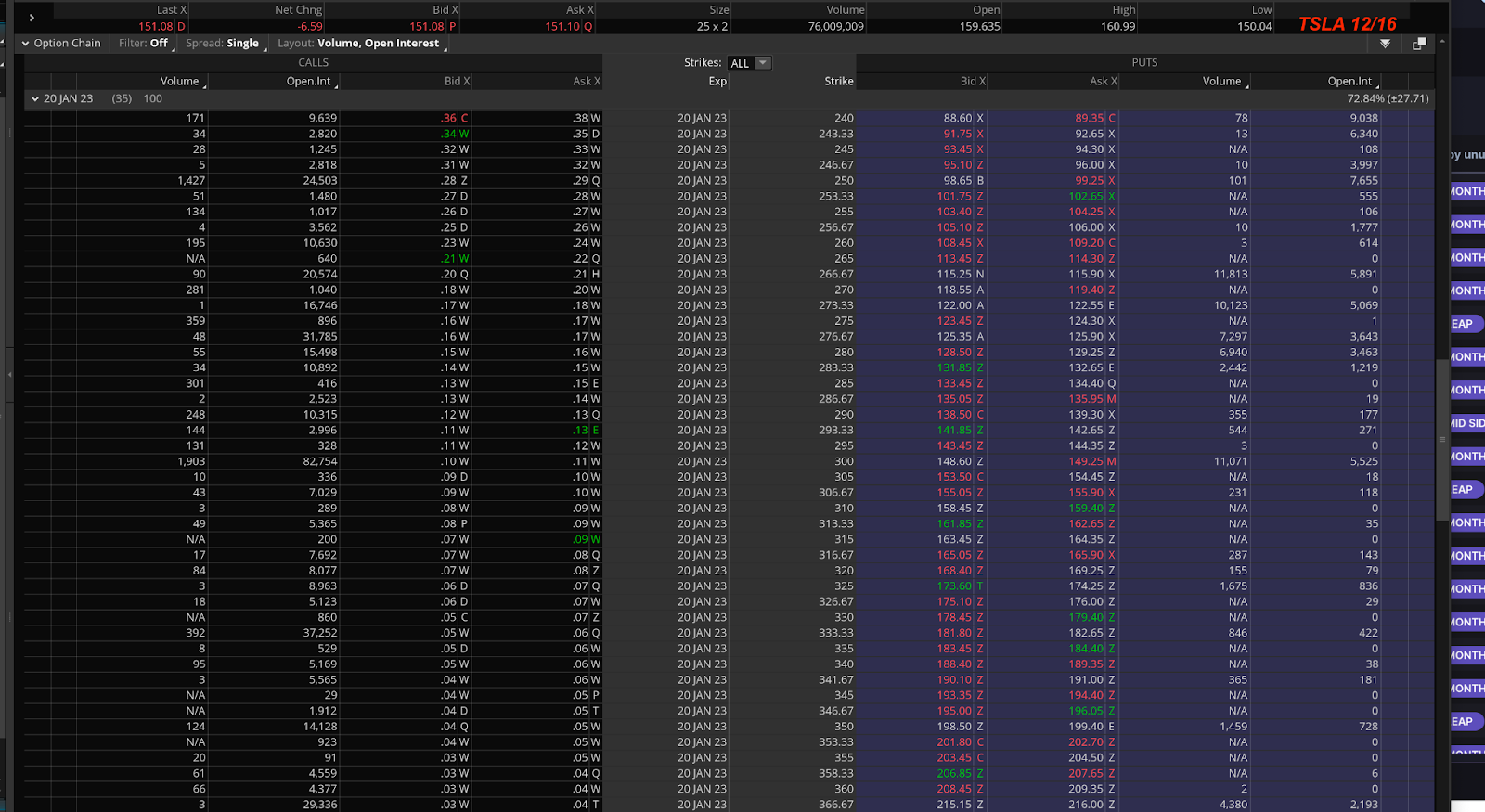Image resolution: width=1485 pixels, height=812 pixels.
Task: Click the puts Bid X column header
Action: pyautogui.click(x=973, y=82)
